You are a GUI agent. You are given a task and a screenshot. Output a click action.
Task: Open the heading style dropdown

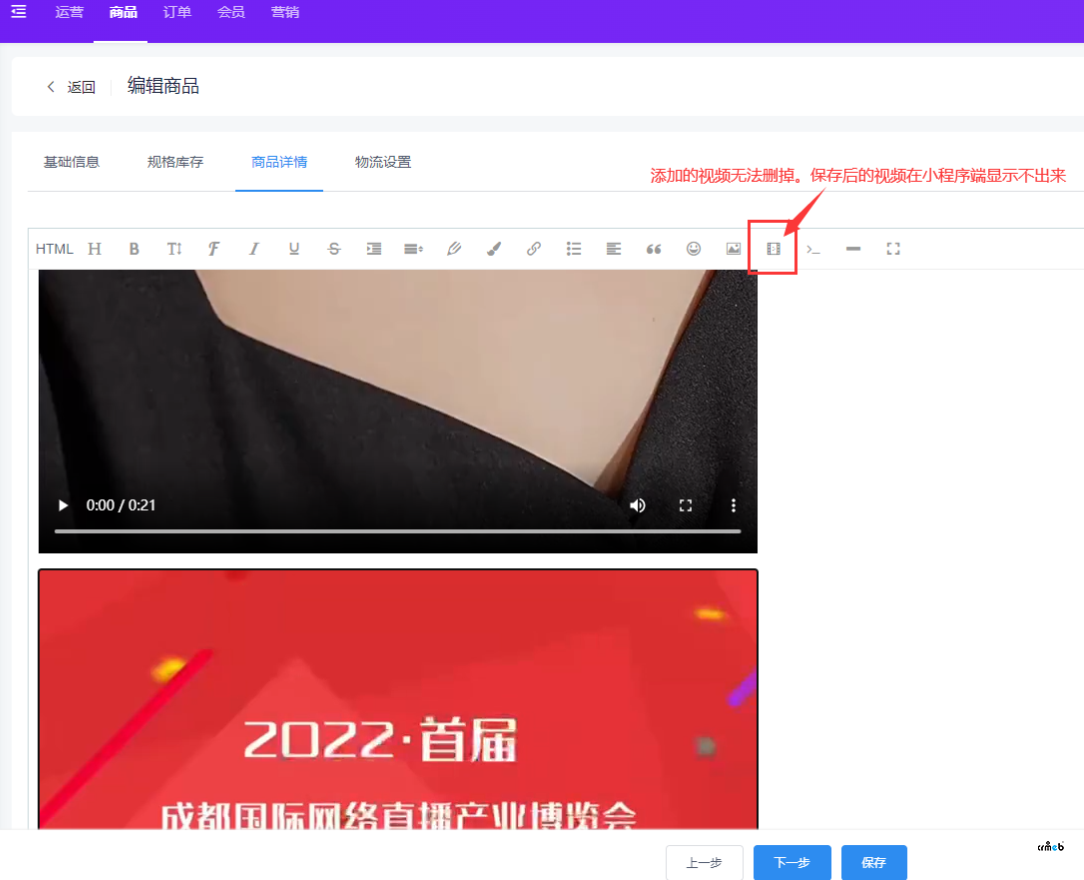[95, 249]
